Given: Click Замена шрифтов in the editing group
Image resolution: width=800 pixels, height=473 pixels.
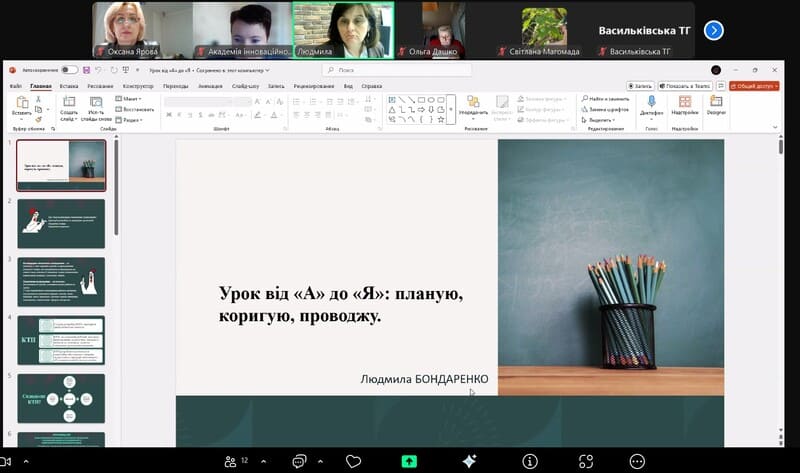Looking at the screenshot, I should (605, 109).
